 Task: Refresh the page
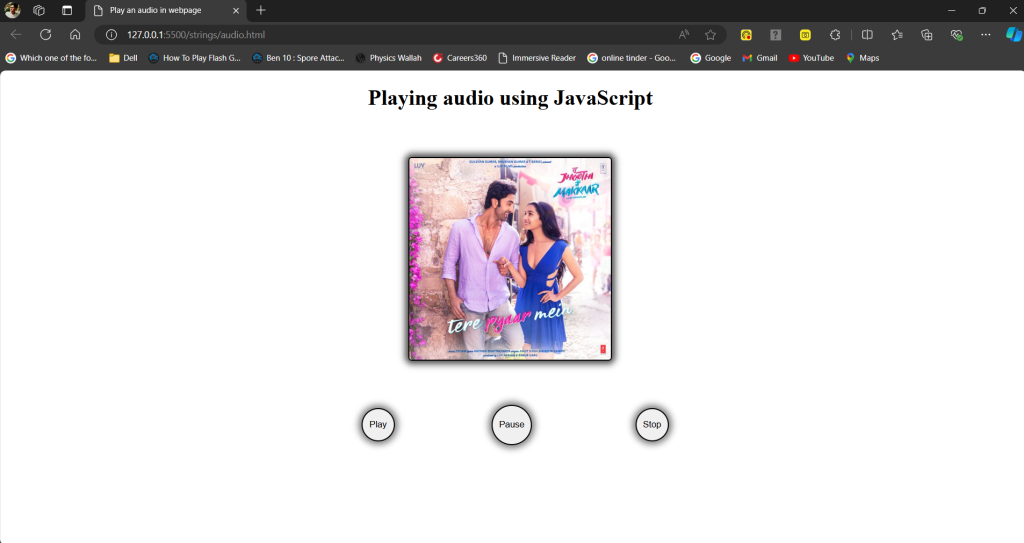[46, 35]
